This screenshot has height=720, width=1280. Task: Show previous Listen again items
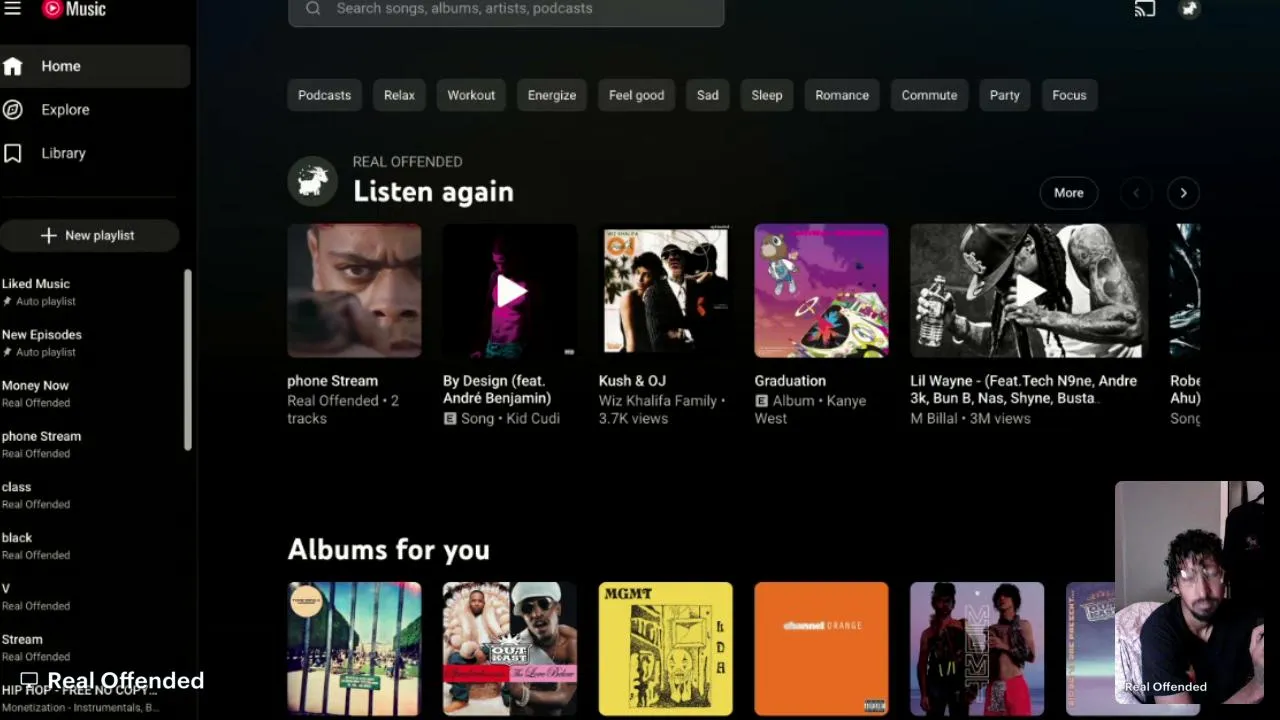1136,193
